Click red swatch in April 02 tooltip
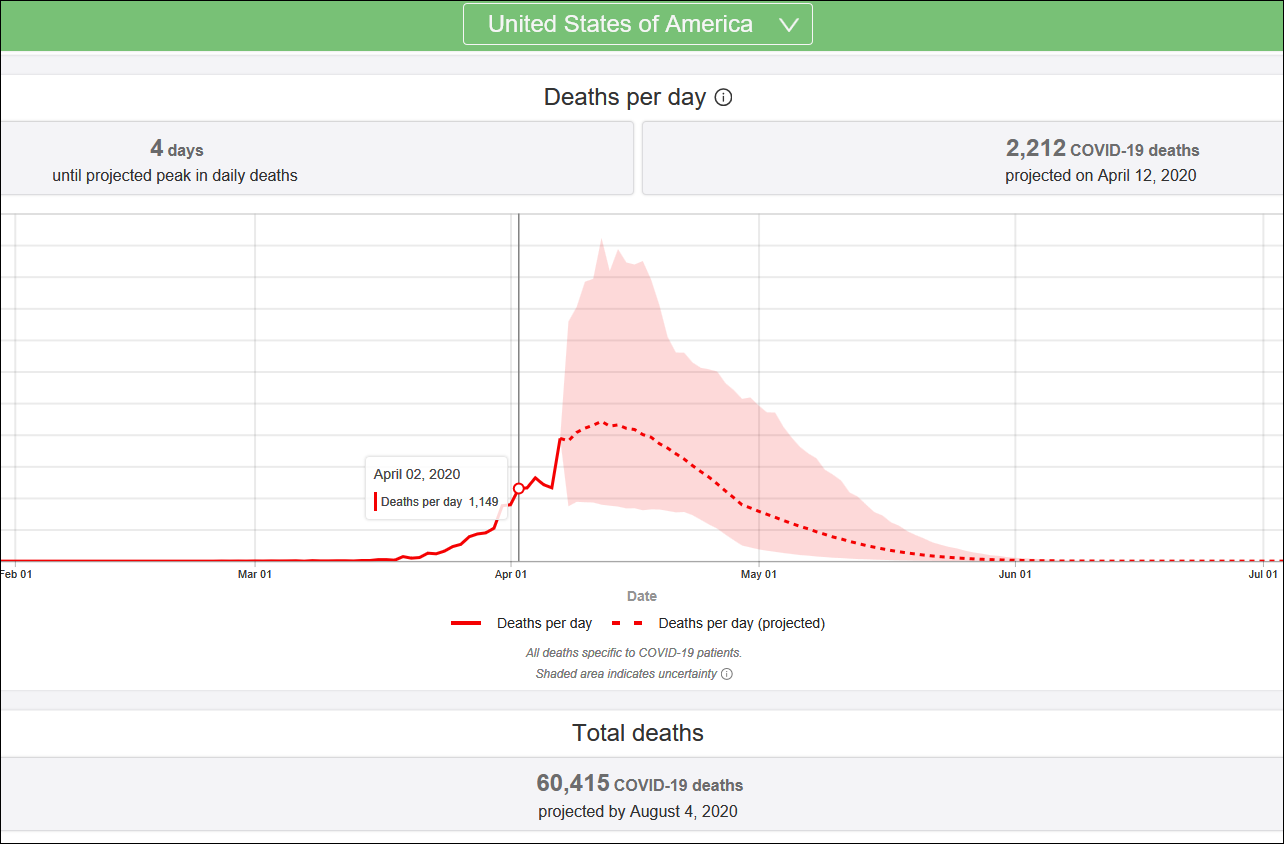Screen dimensions: 1284x844 pyautogui.click(x=375, y=502)
